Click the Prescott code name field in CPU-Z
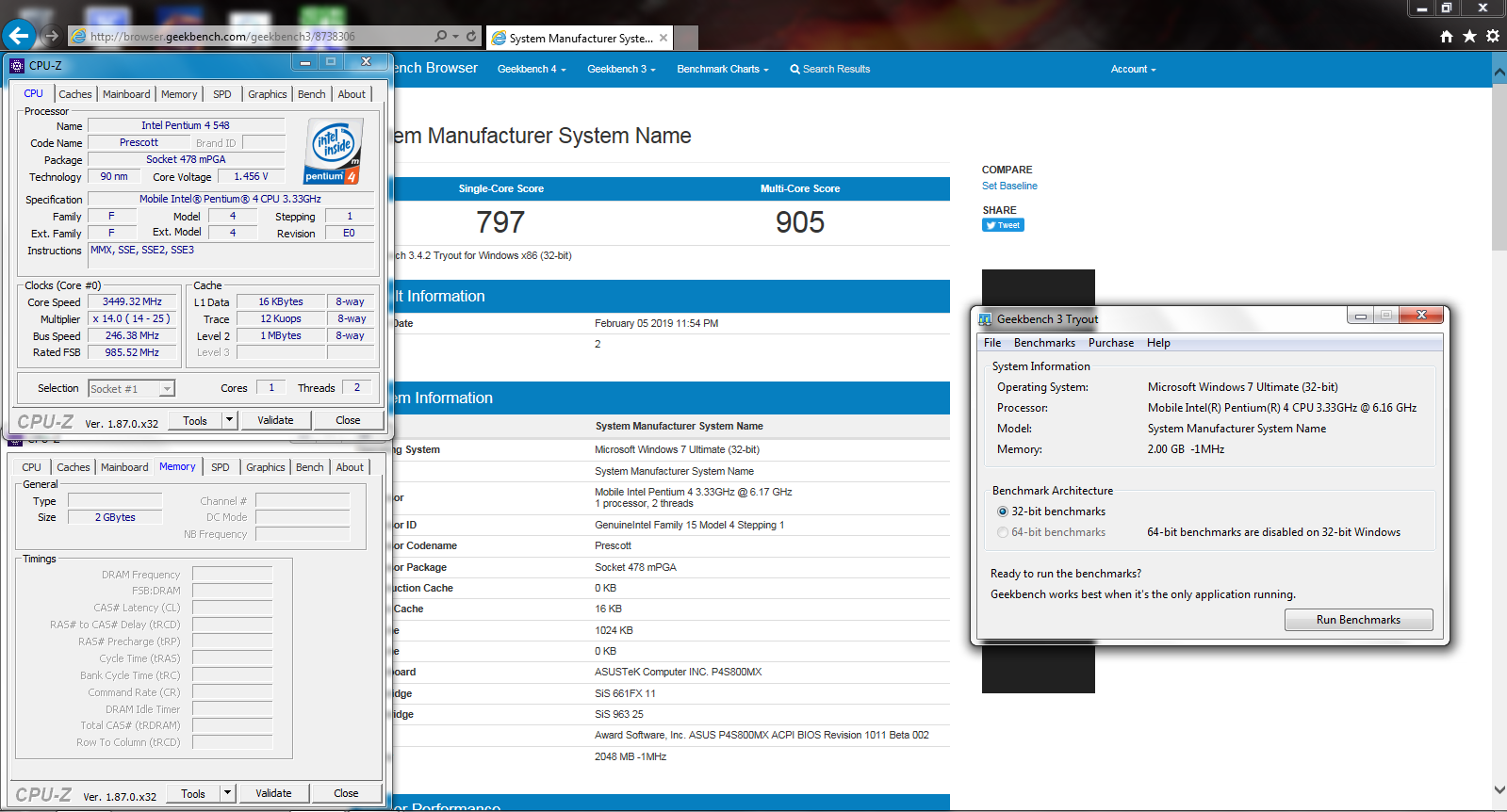1507x812 pixels. point(139,142)
